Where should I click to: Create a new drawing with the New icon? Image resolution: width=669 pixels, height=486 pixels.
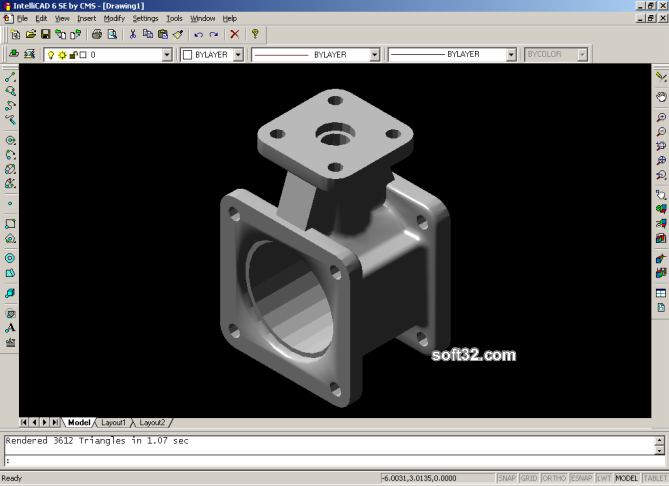(x=15, y=35)
